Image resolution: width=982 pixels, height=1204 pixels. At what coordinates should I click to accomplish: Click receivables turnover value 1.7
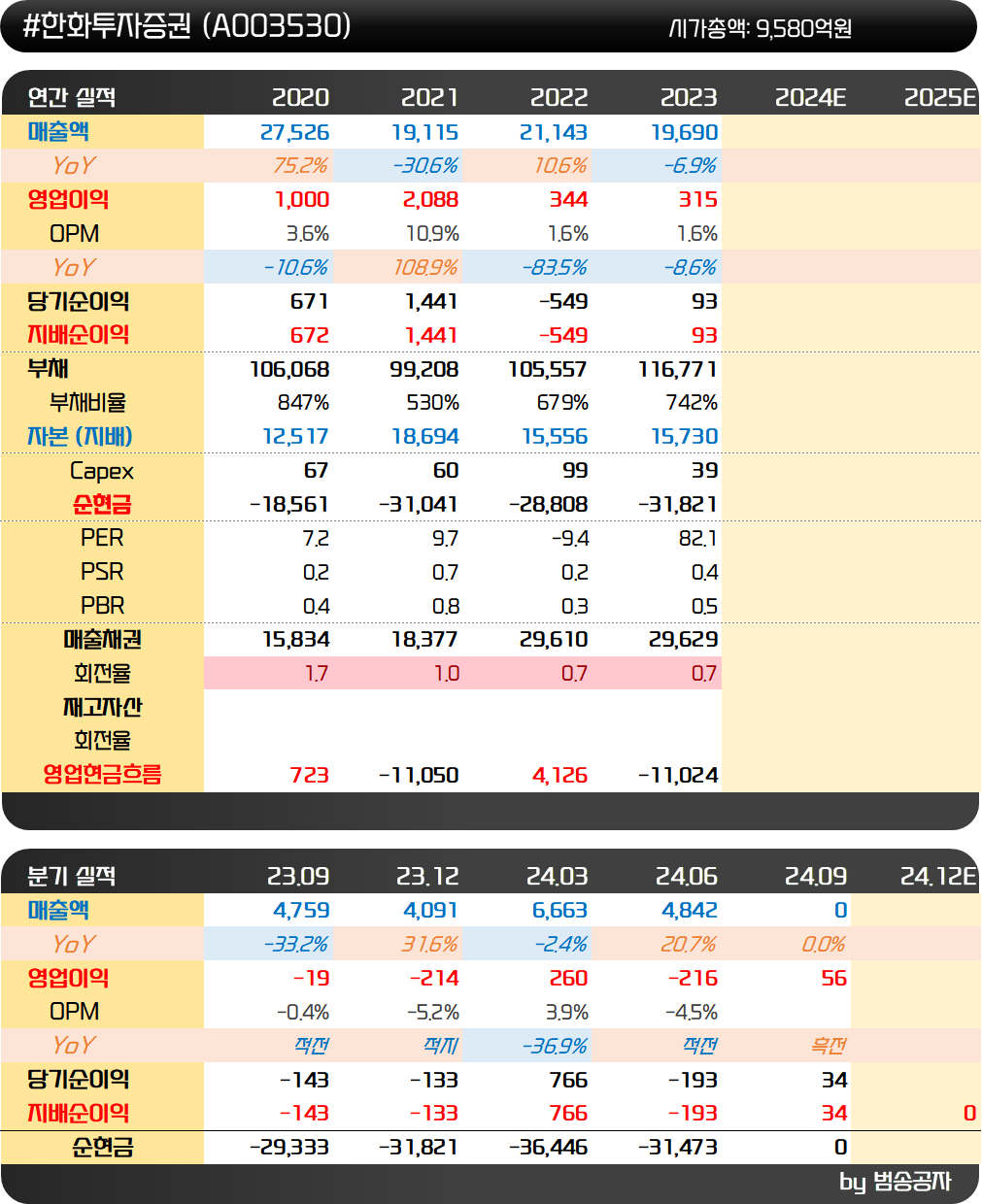(x=317, y=673)
